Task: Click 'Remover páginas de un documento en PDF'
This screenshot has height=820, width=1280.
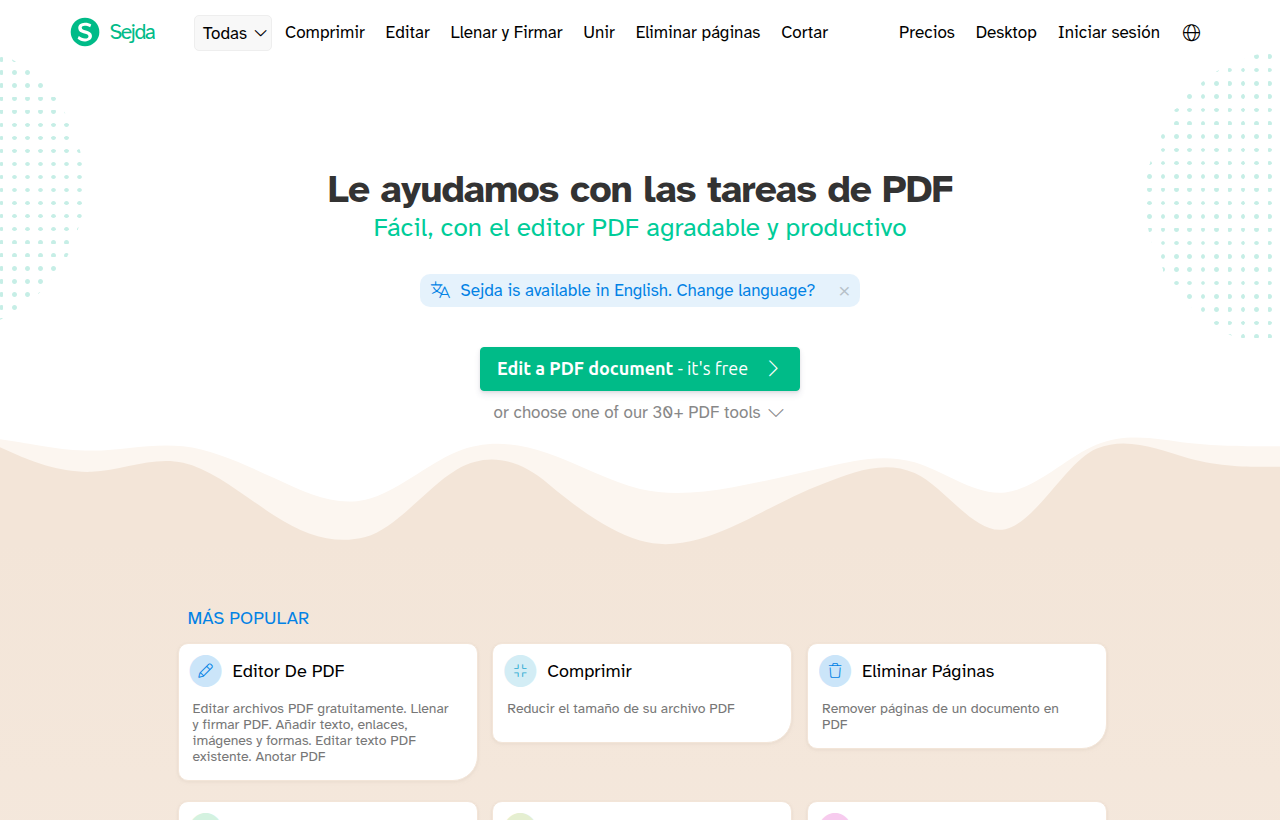Action: (940, 716)
